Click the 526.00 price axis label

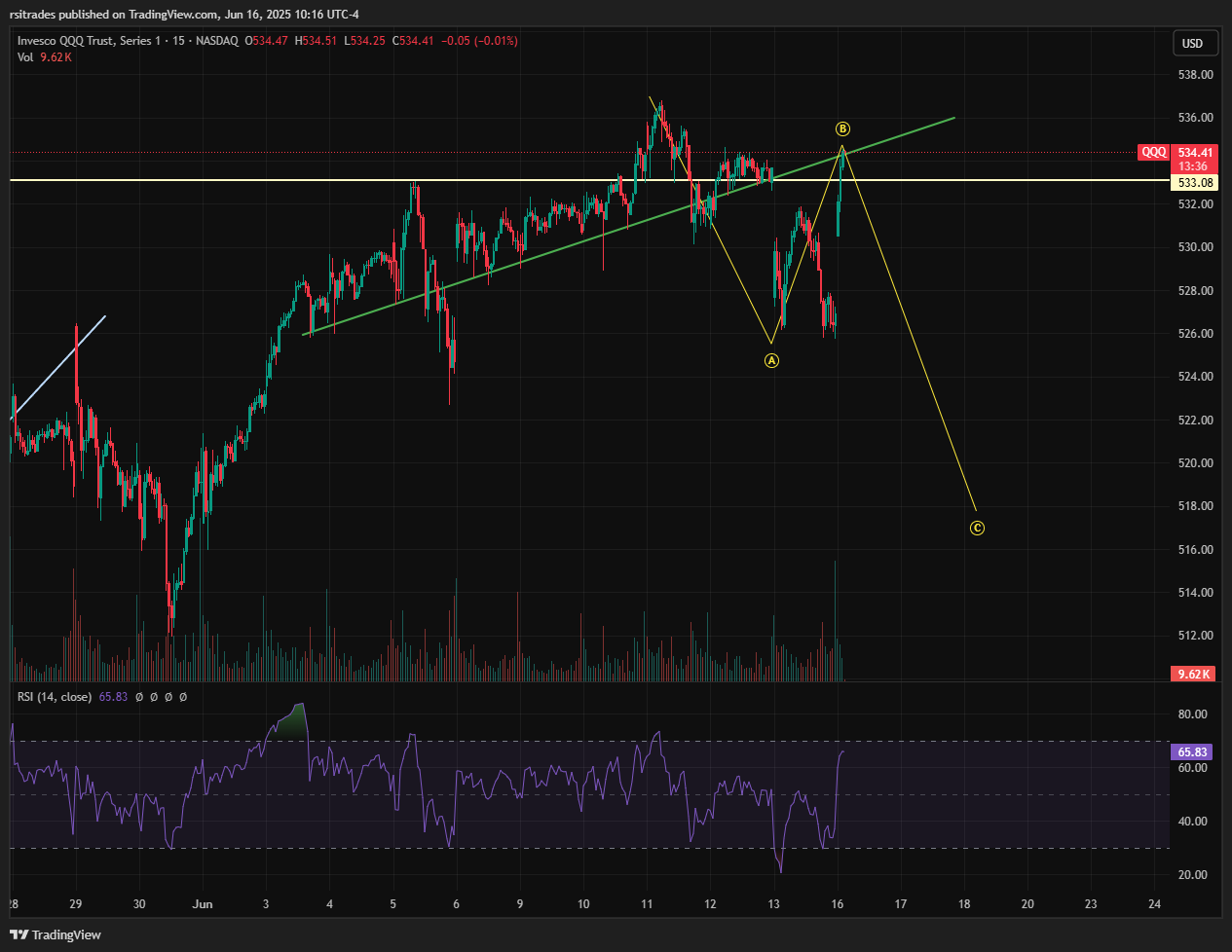[x=1195, y=334]
